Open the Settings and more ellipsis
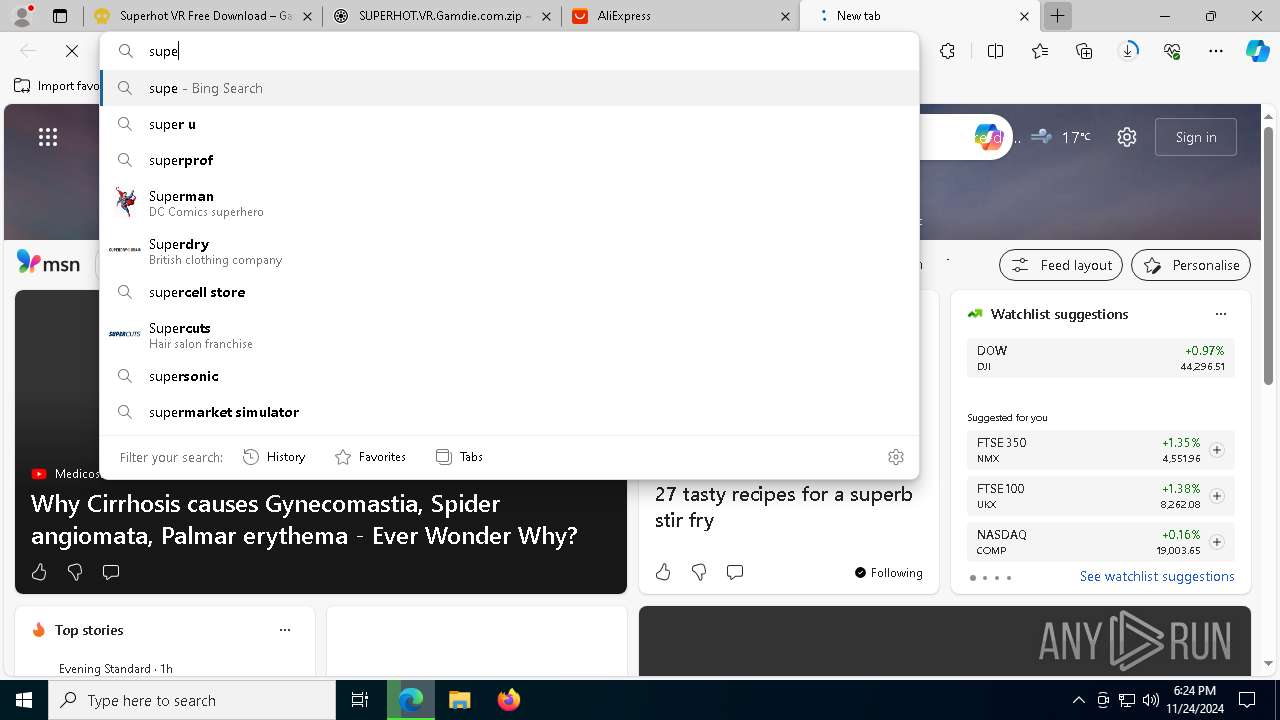The width and height of the screenshot is (1280, 720). [1216, 51]
